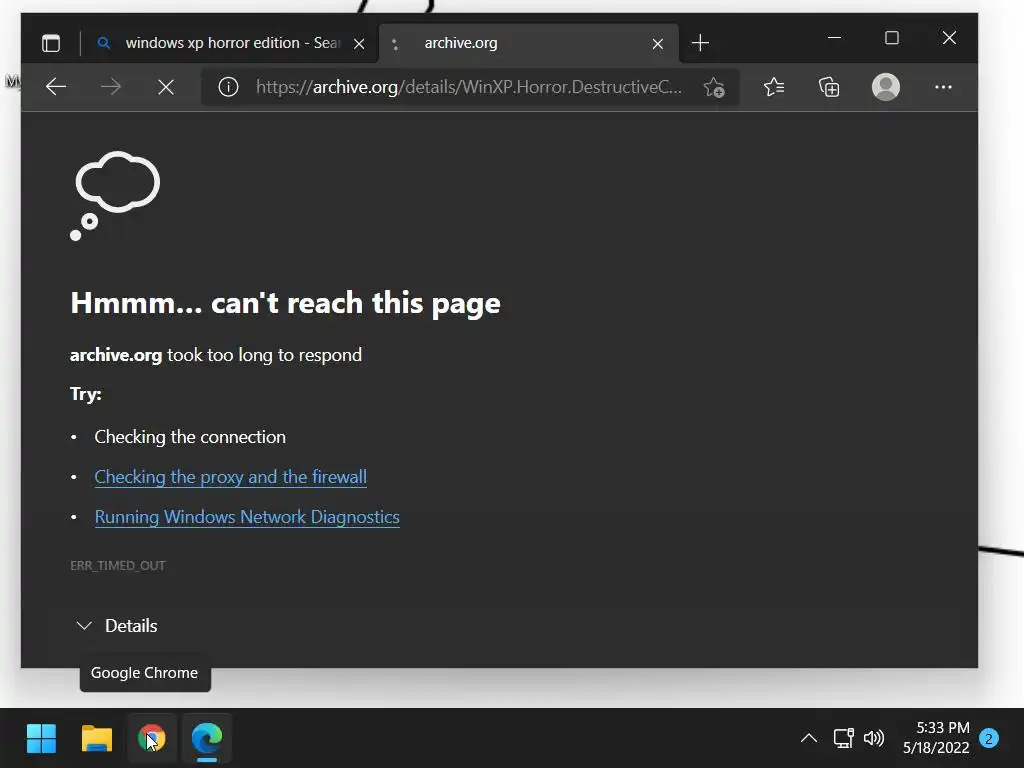Open Edge Settings and more menu
Screen dimensions: 1024x768
[x=943, y=87]
